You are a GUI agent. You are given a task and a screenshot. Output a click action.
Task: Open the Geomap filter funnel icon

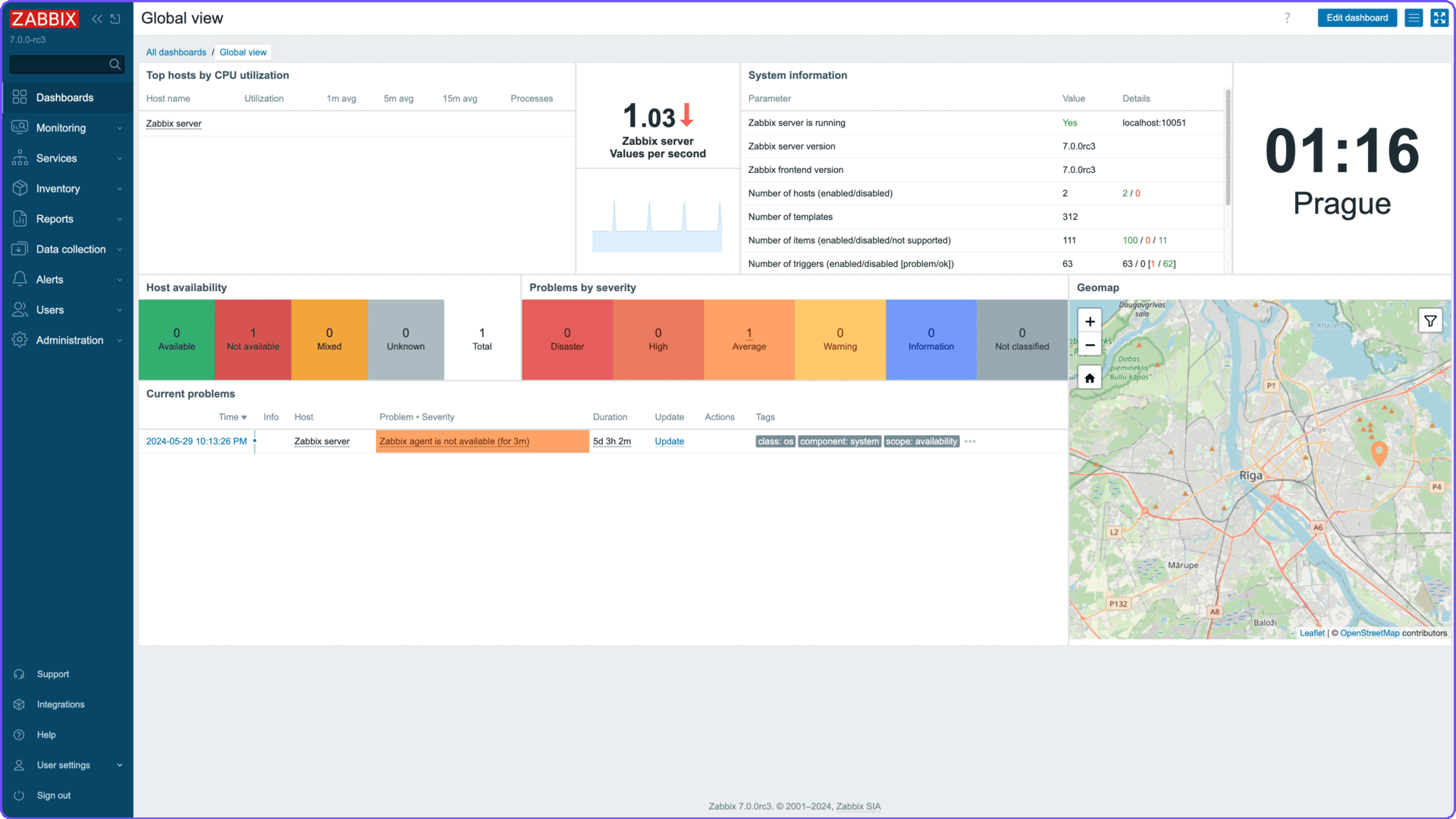1430,320
